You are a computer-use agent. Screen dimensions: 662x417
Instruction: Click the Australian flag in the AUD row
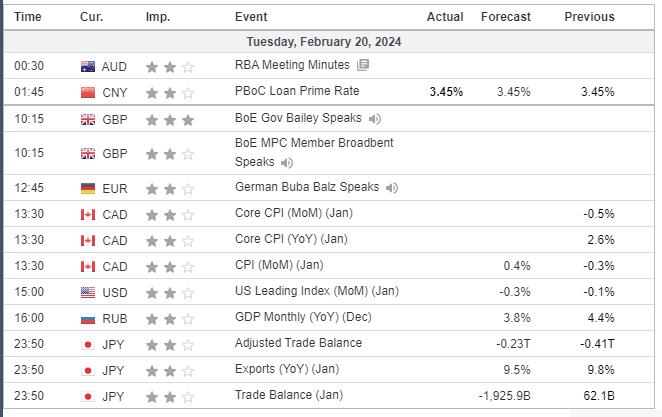point(88,66)
